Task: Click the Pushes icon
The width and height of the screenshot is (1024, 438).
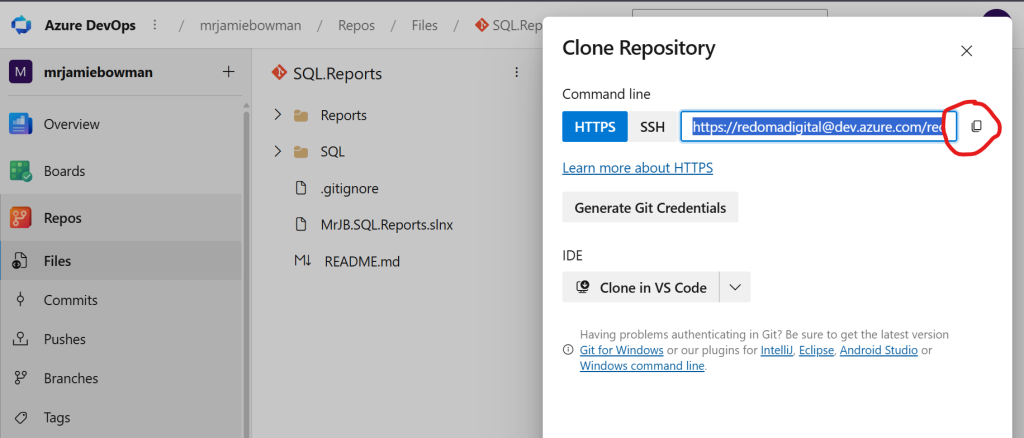Action: pyautogui.click(x=20, y=339)
